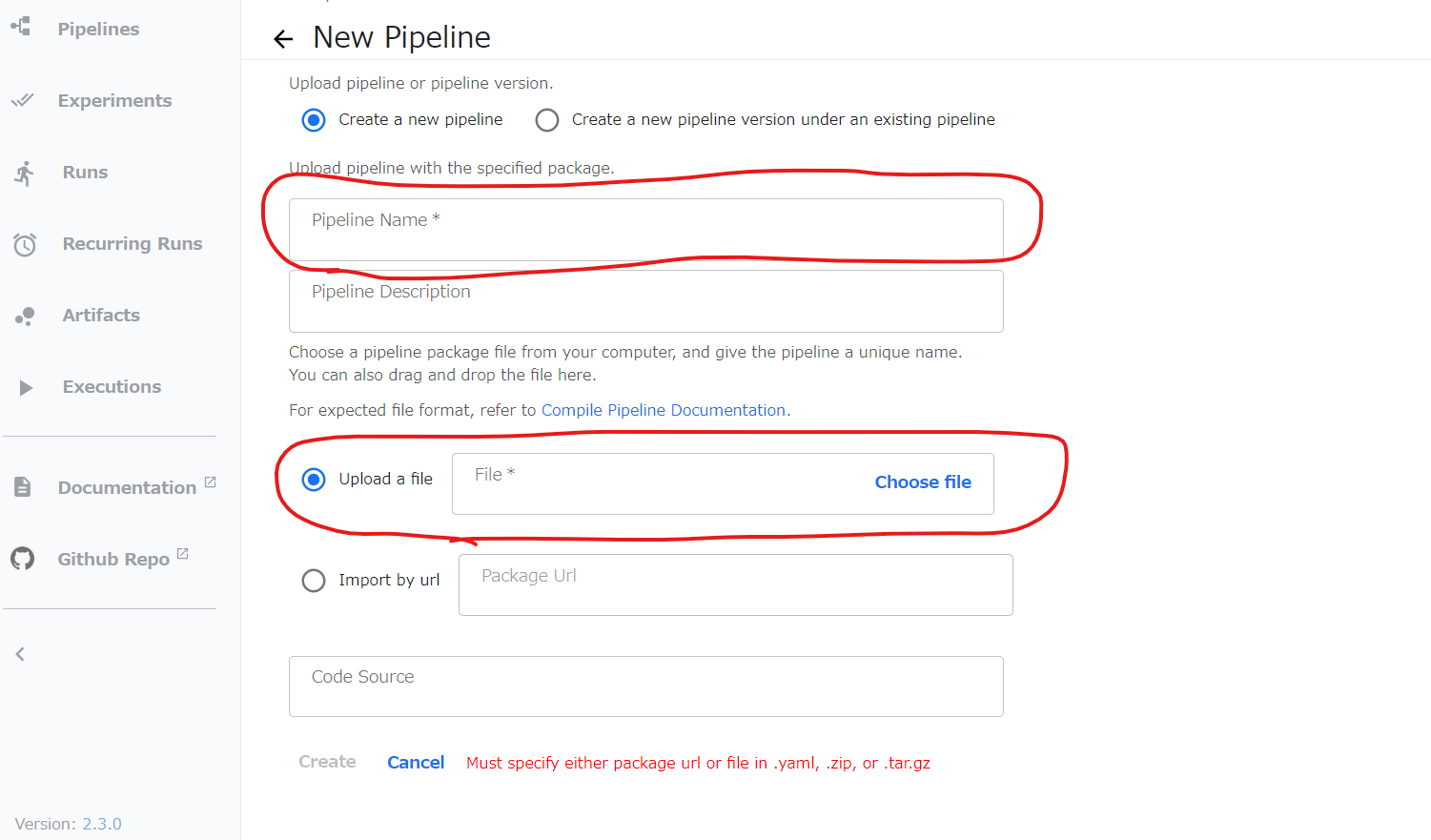Open Recurring Runs using its alarm clock icon

[24, 244]
